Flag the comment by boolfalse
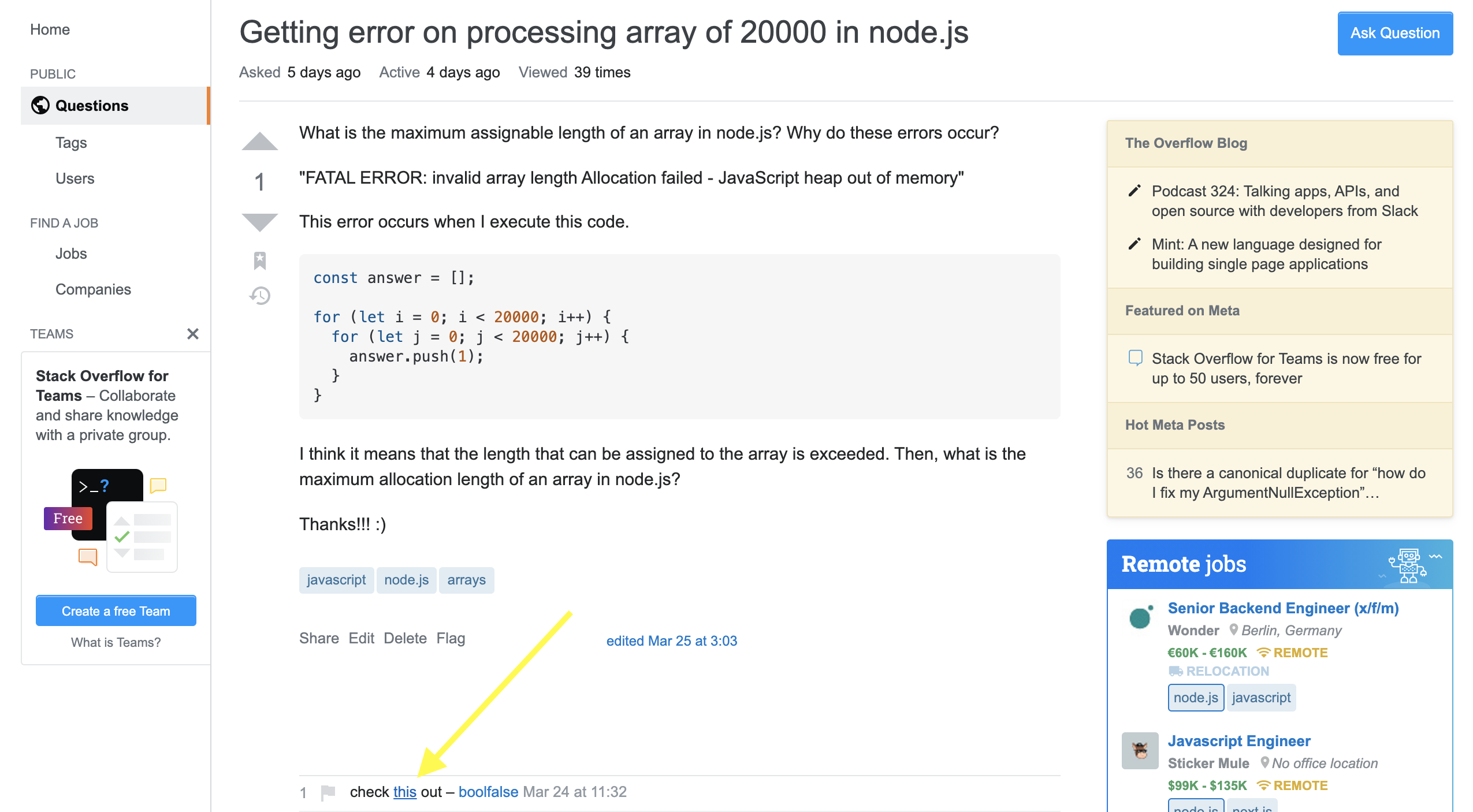The width and height of the screenshot is (1473, 812). click(328, 792)
